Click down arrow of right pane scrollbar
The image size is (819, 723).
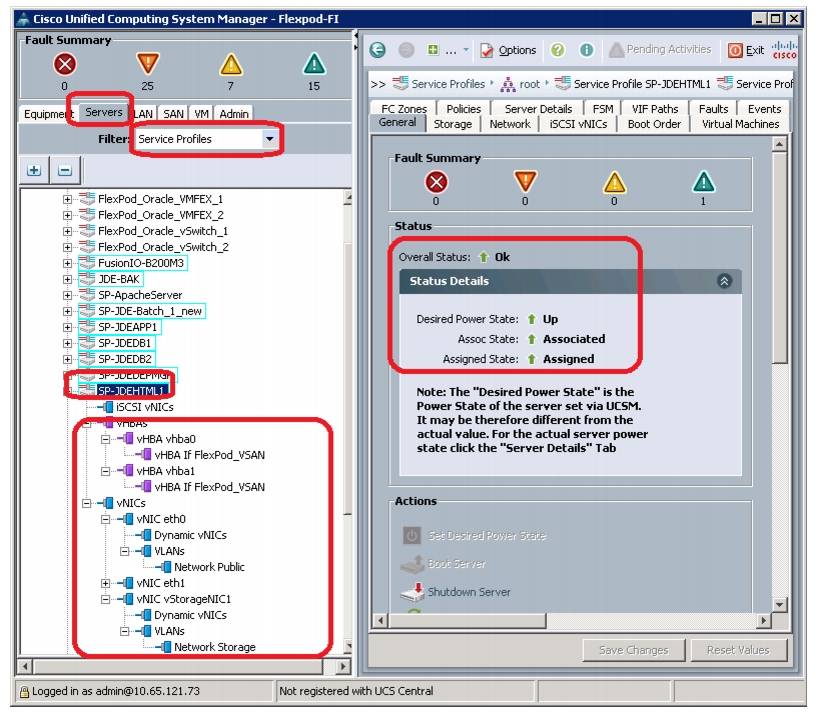pos(779,605)
